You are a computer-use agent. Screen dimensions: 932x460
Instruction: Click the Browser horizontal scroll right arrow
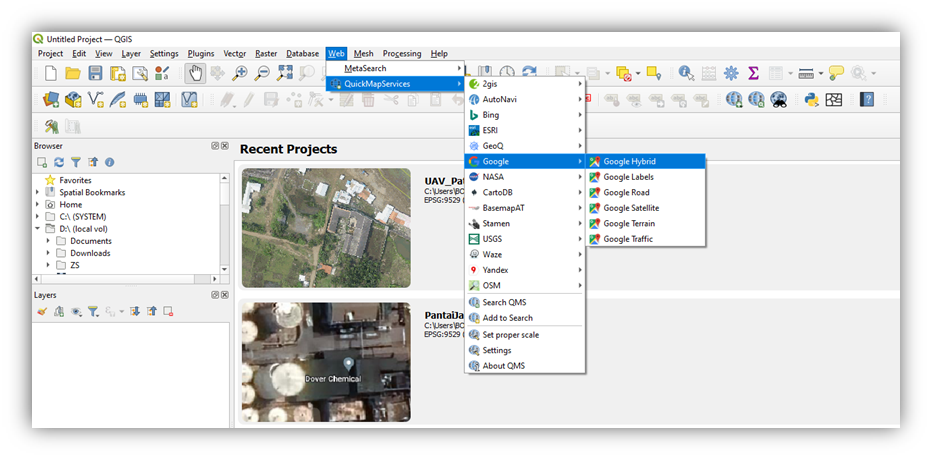[215, 278]
